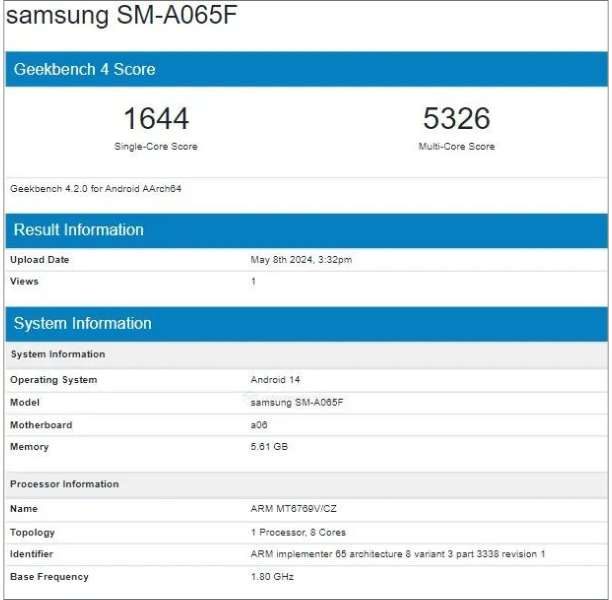Select the '1.80 GHz' base frequency value
Screen dimensions: 612x600
point(272,577)
